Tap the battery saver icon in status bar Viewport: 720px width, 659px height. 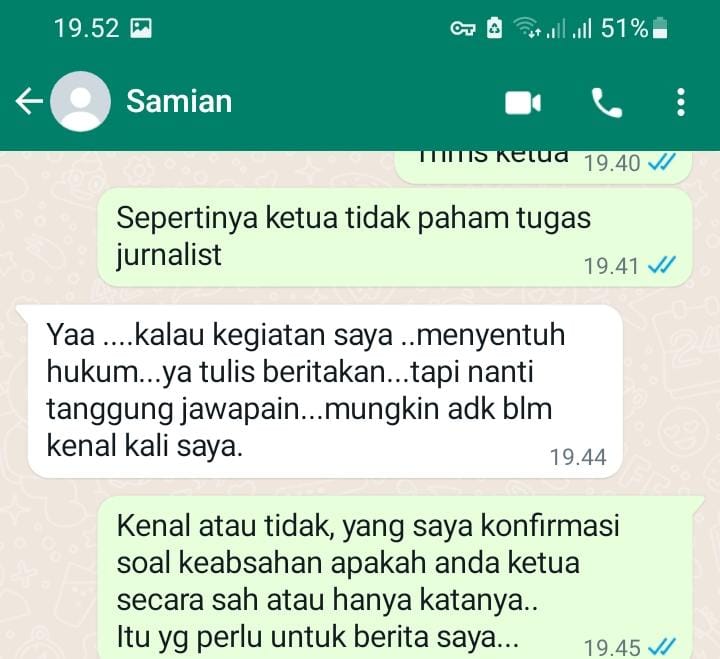tap(494, 28)
